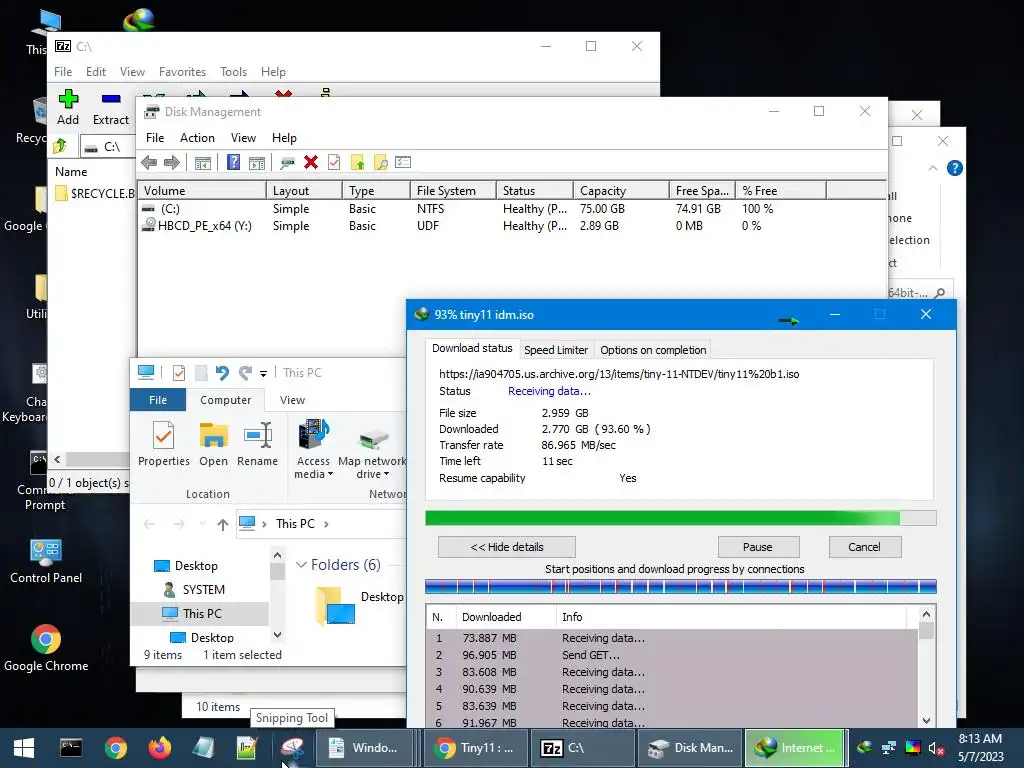Pause the tiny11 download

click(x=758, y=547)
